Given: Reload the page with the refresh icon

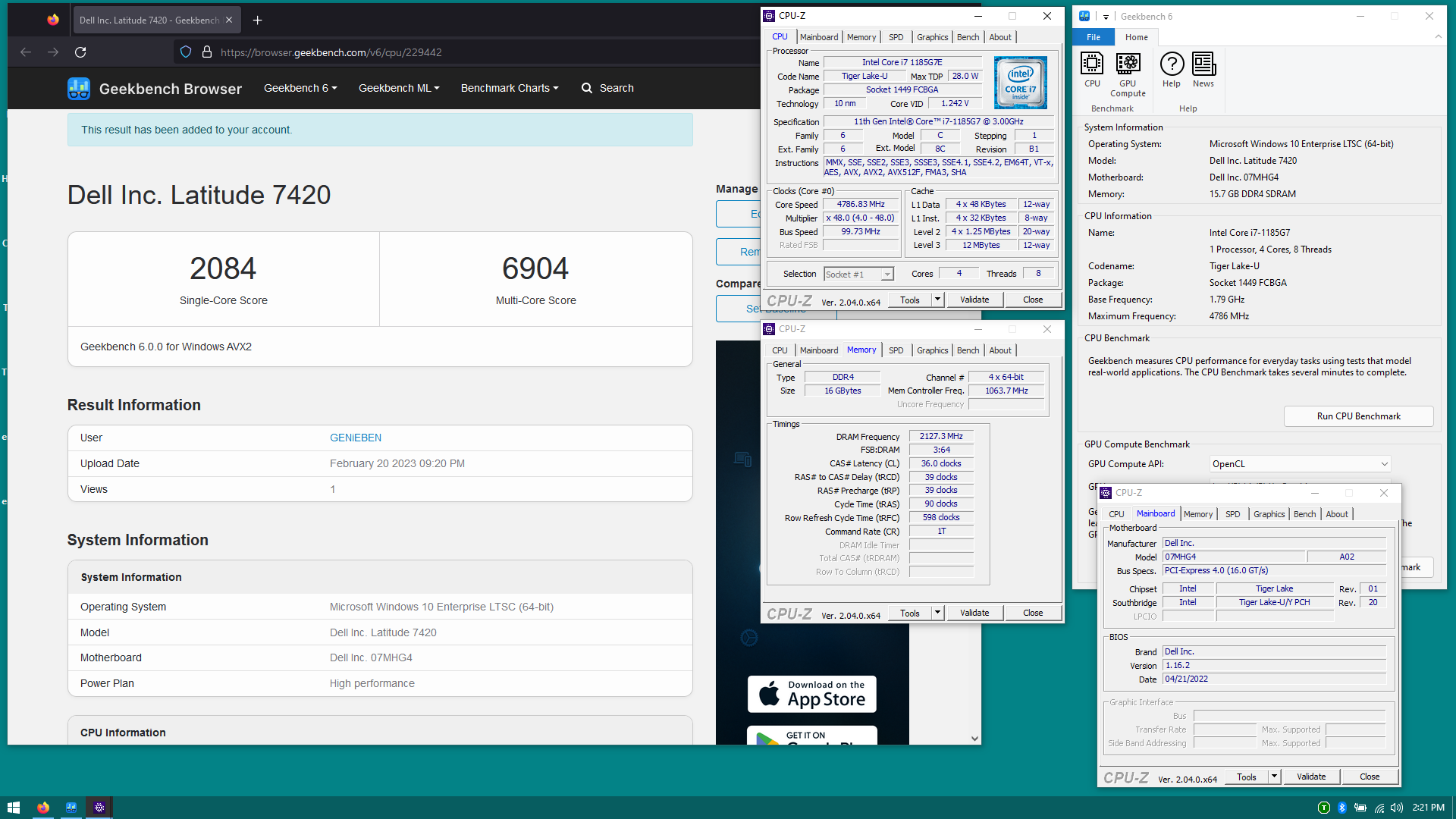Looking at the screenshot, I should coord(80,52).
